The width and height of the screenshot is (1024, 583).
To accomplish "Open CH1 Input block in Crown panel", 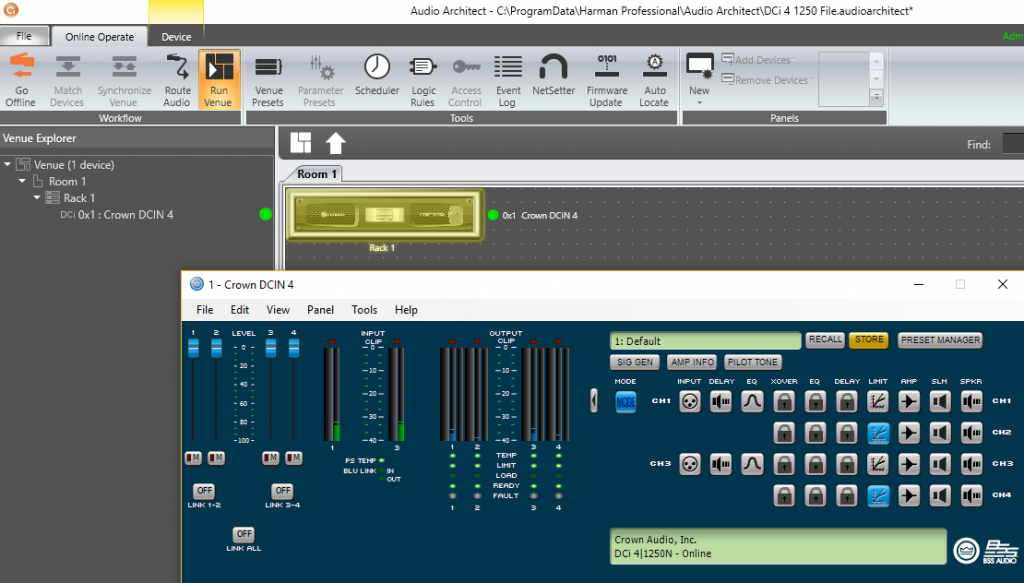I will pos(690,402).
